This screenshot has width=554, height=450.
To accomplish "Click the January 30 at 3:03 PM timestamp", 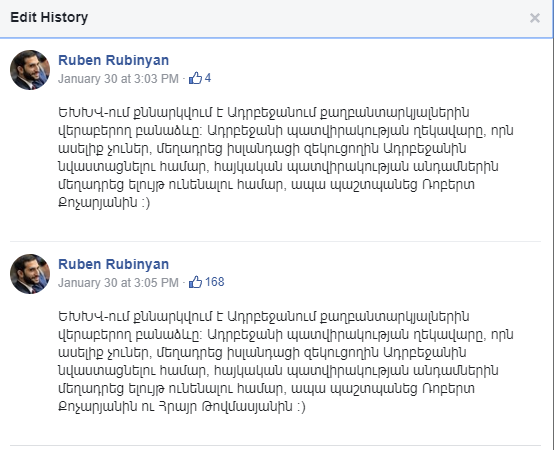I will [118, 78].
